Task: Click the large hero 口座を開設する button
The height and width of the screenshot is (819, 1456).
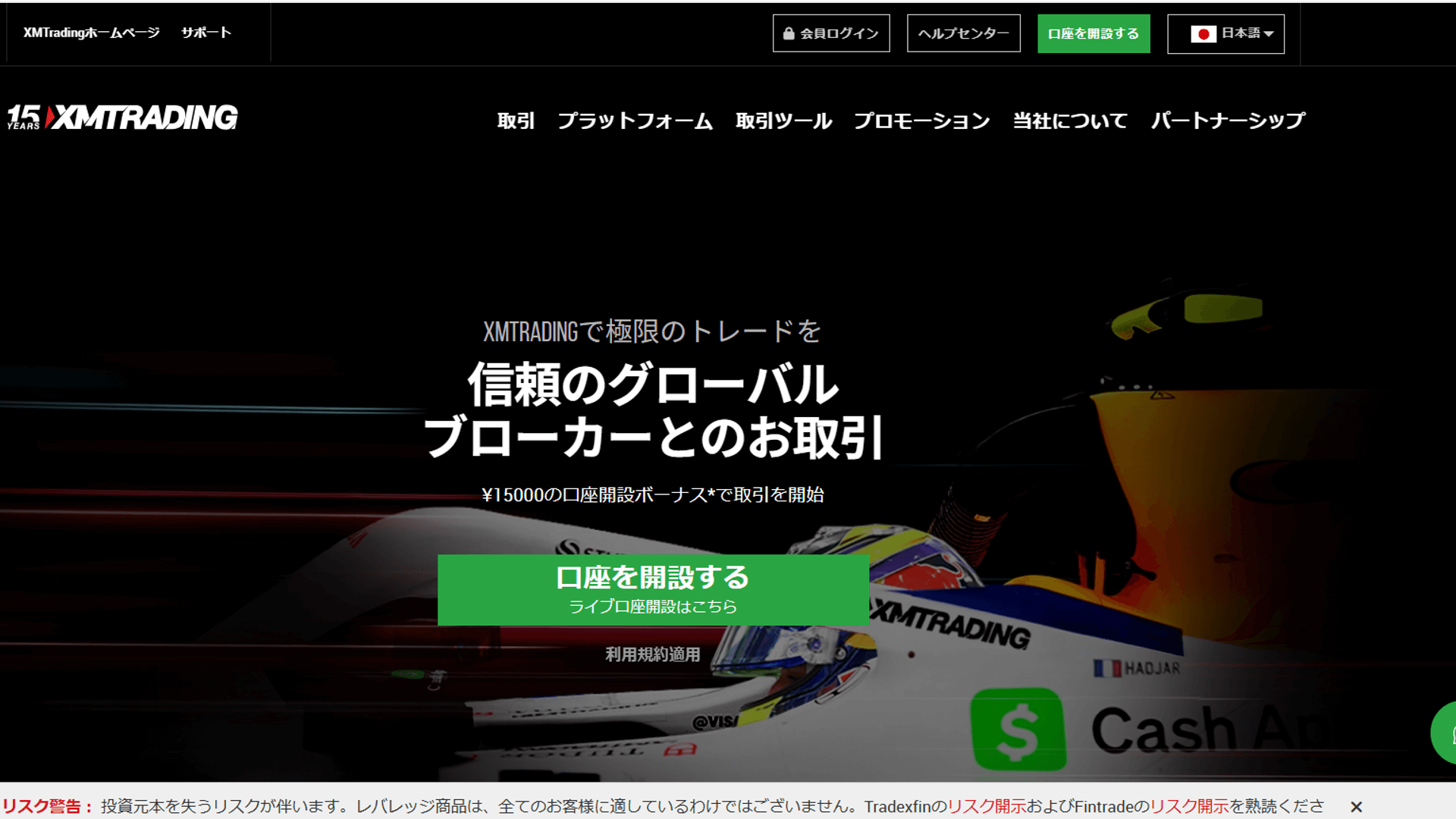Action: [653, 589]
